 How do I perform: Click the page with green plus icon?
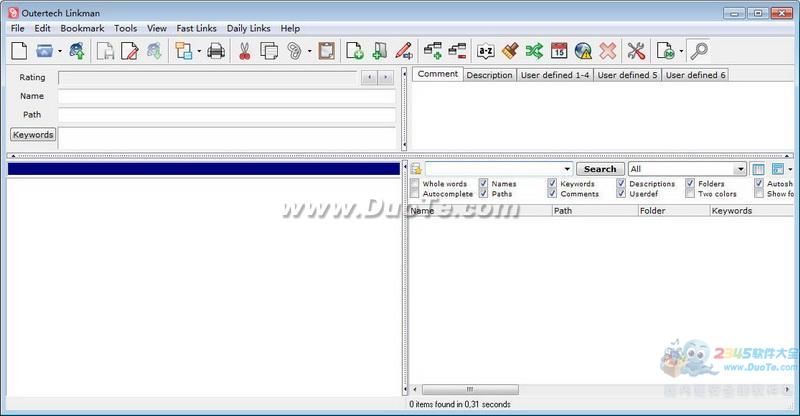pyautogui.click(x=355, y=51)
